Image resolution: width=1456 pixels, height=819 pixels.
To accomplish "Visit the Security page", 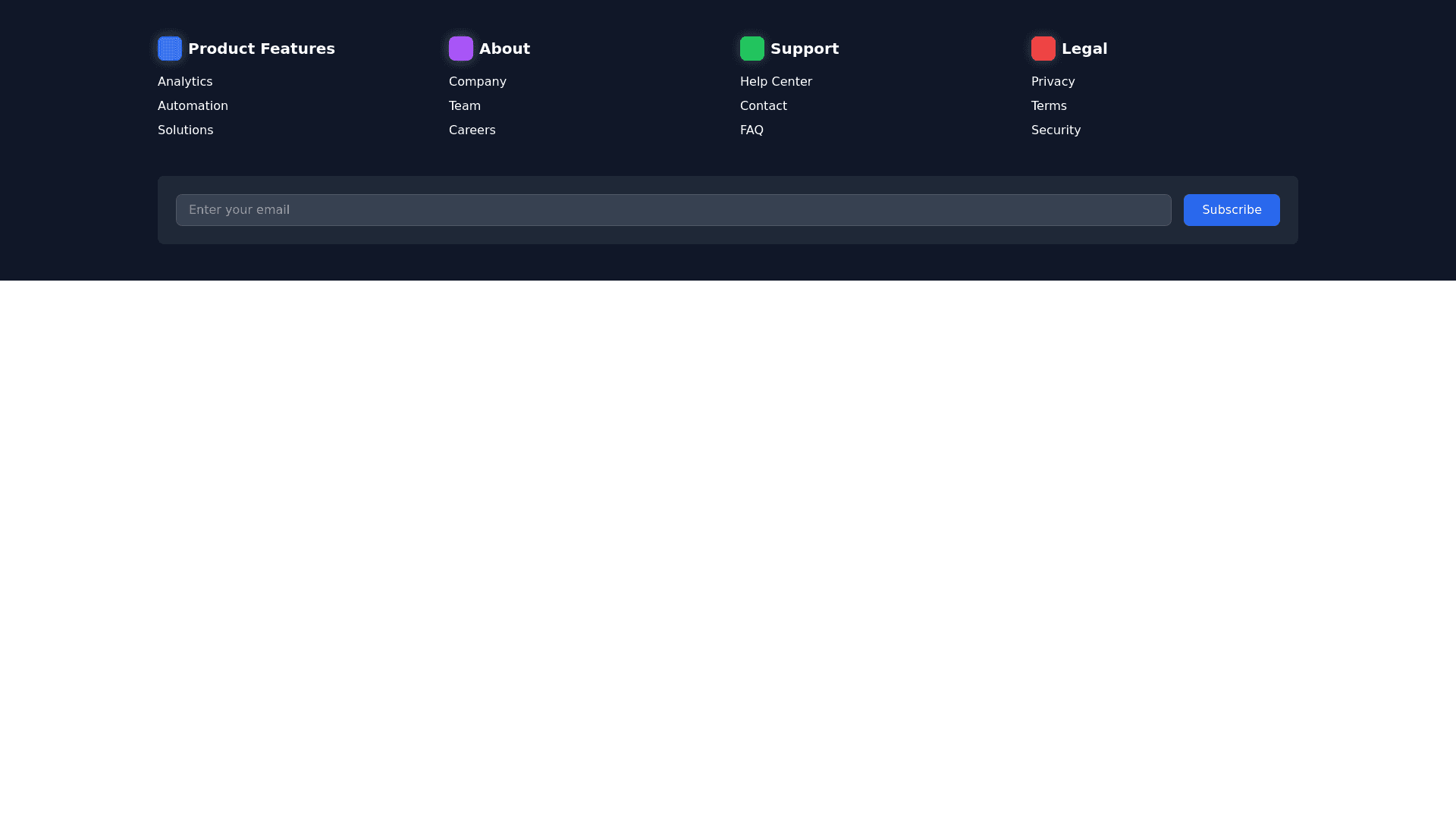I will pos(1056,130).
